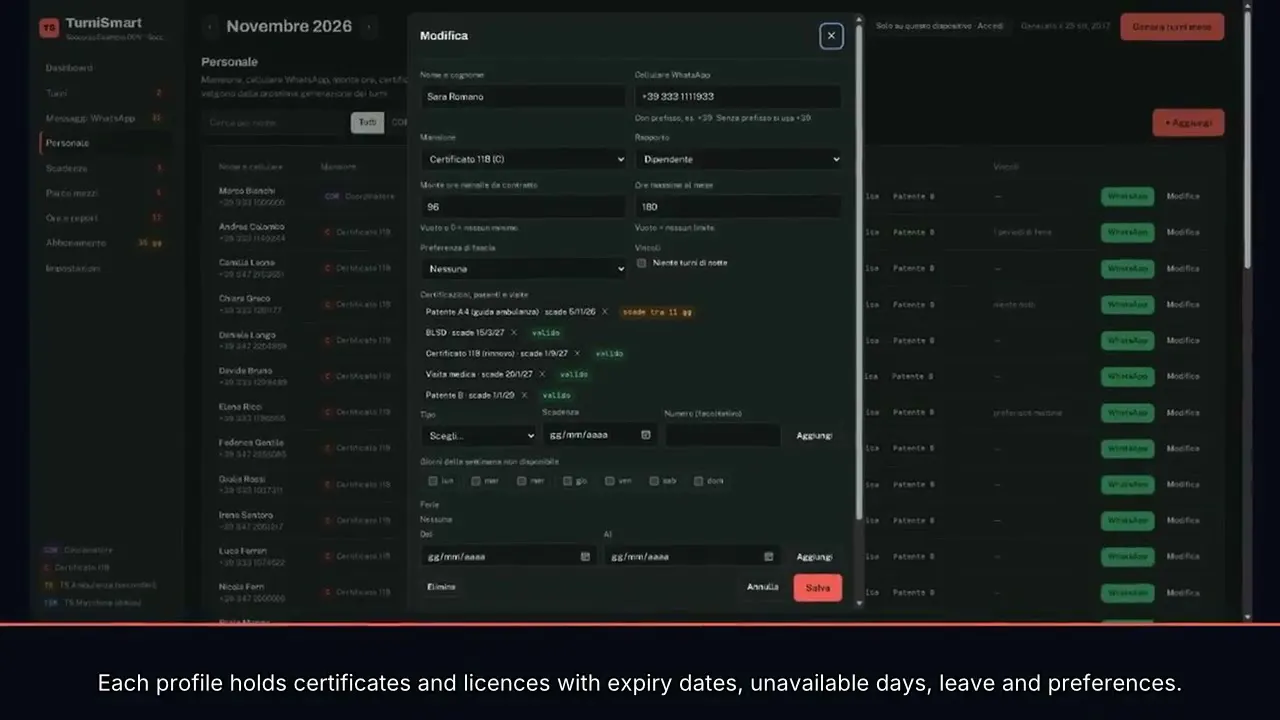Open Scadenze in the sidebar
The image size is (1280, 720).
(x=67, y=168)
